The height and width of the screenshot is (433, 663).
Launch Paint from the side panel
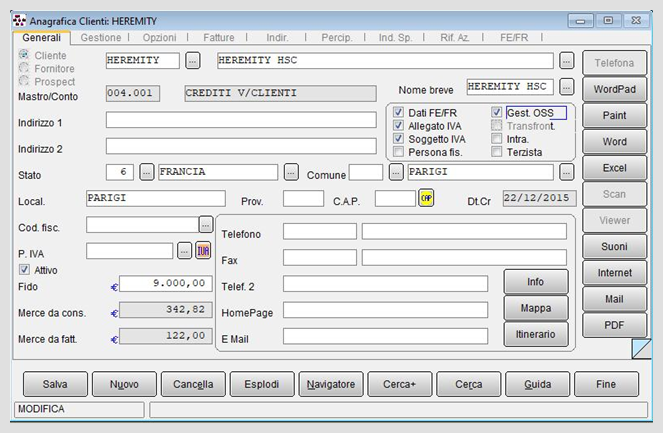pos(615,115)
